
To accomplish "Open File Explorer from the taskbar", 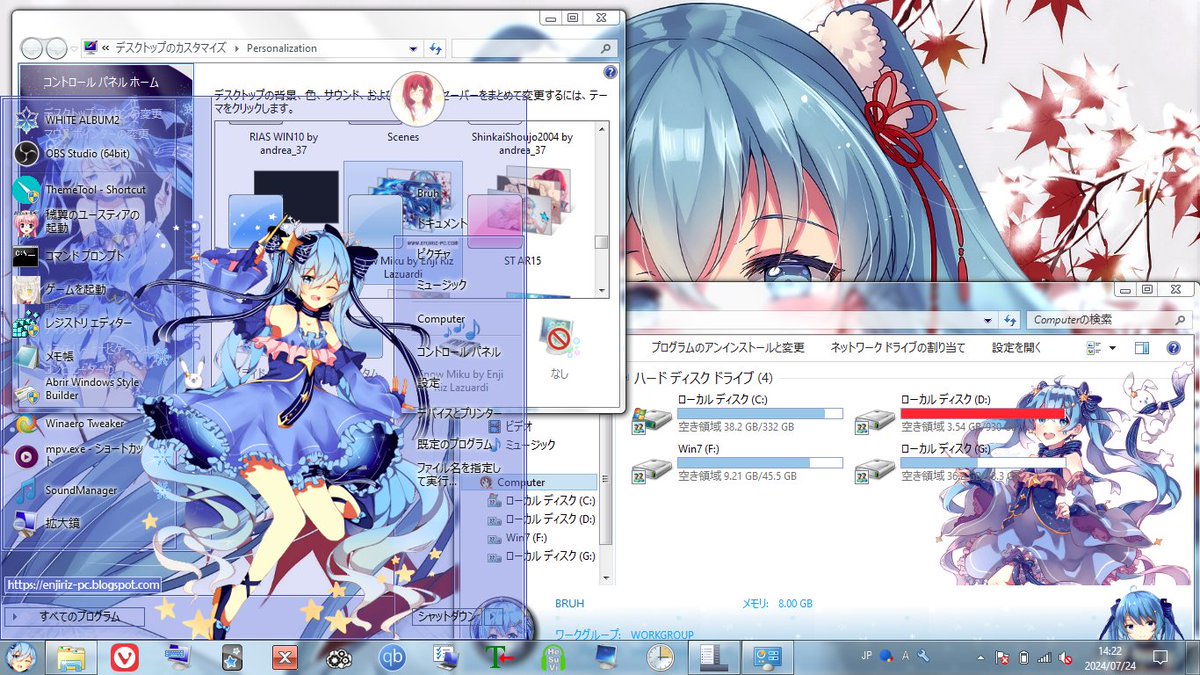I will coord(71,657).
